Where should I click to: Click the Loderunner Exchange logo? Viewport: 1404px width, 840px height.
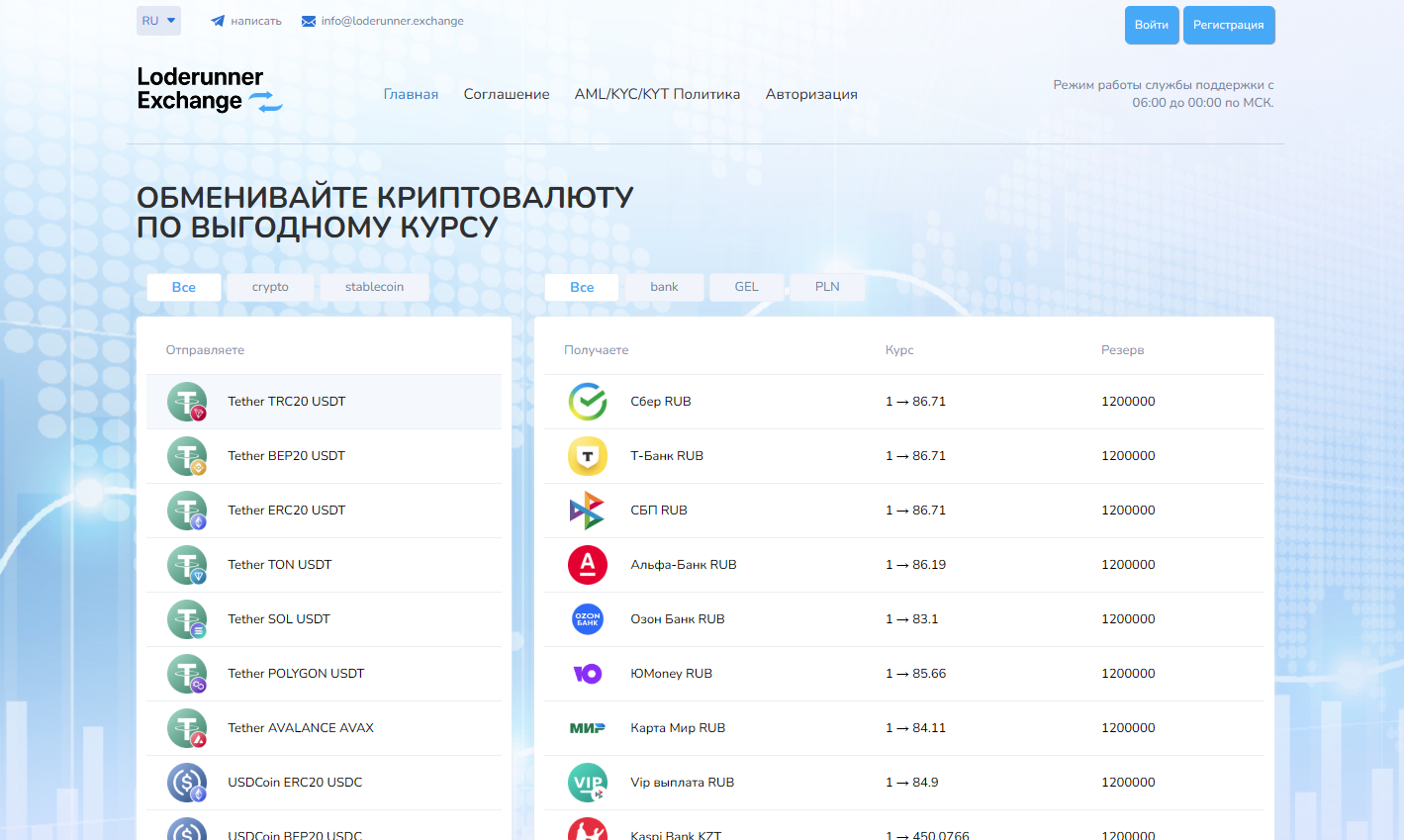point(210,89)
